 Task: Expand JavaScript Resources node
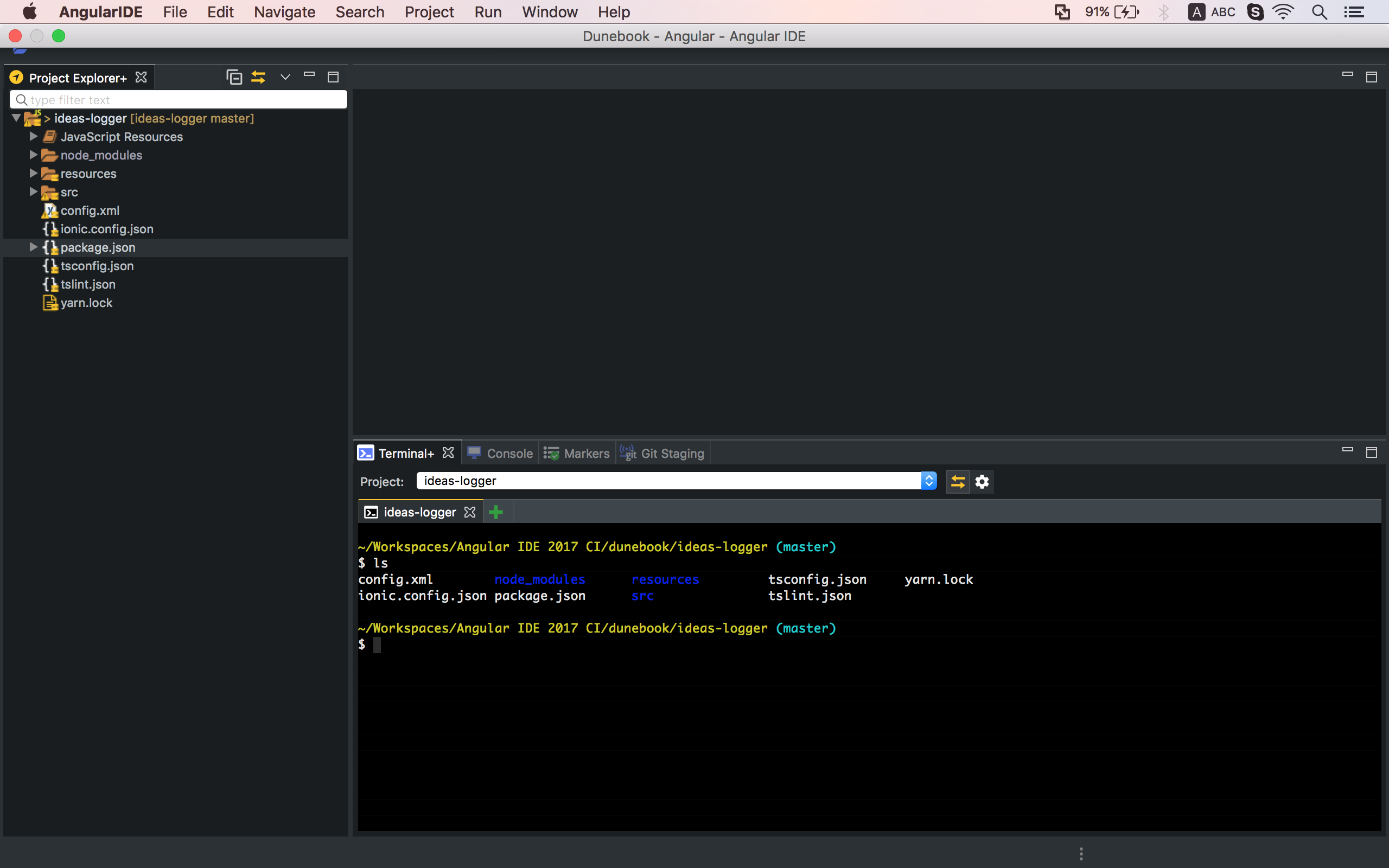point(33,137)
